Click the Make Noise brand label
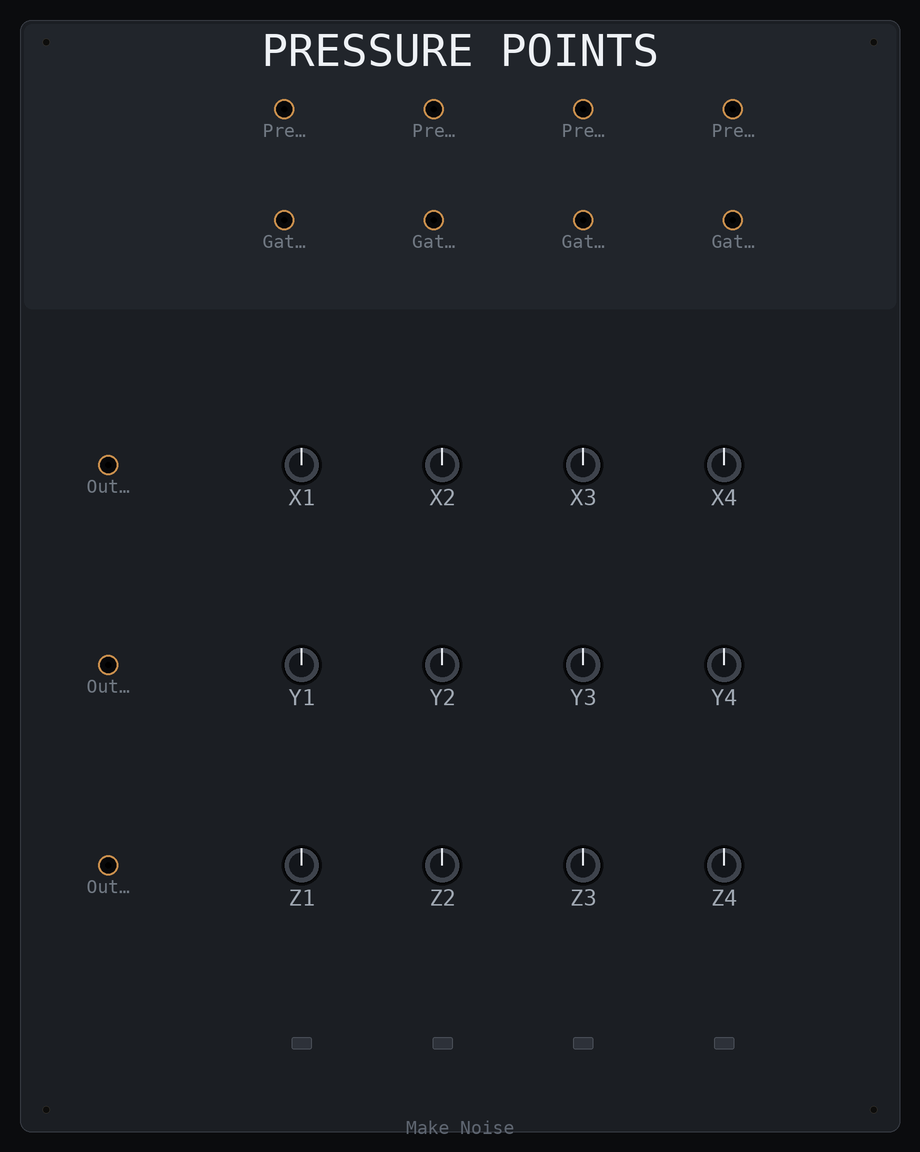Screen dimensions: 920x1152 460,1128
